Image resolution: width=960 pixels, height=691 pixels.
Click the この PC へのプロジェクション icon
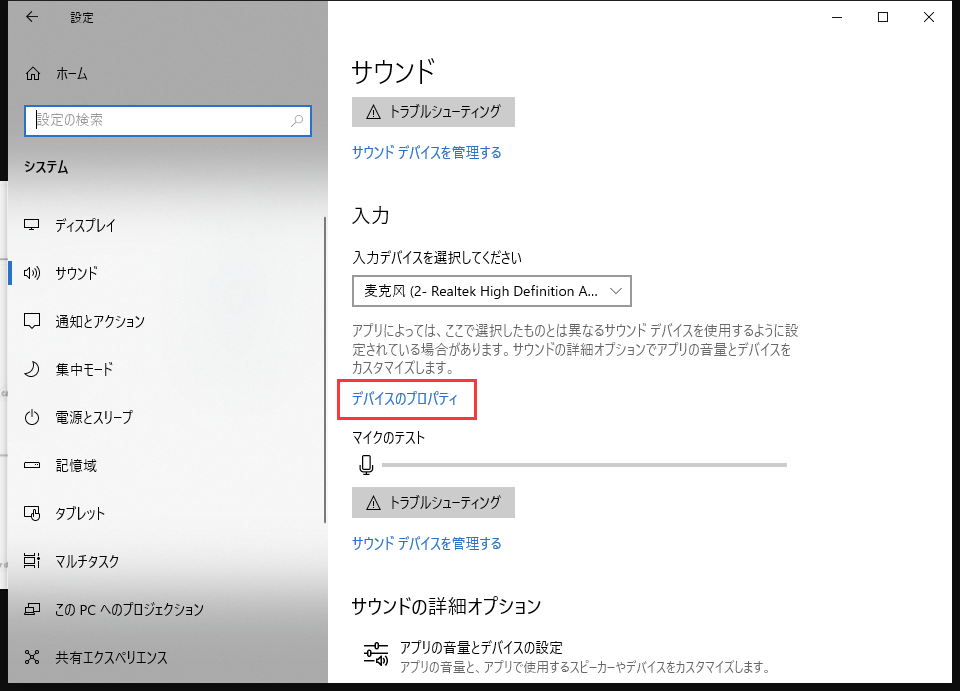[31, 609]
